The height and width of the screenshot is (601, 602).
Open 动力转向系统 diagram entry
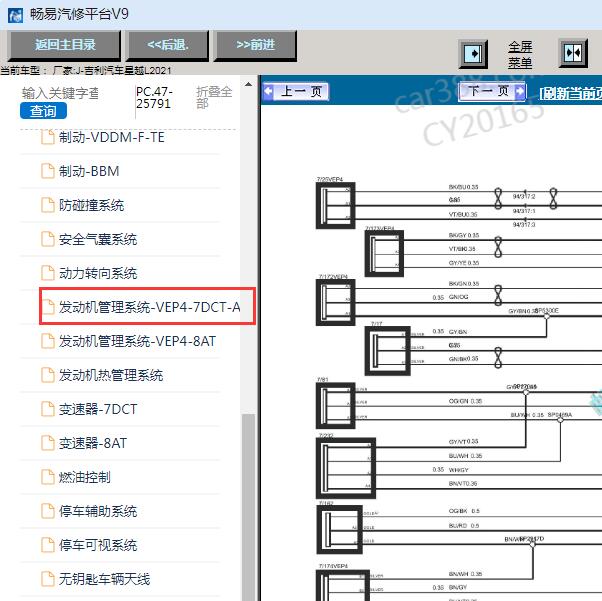point(98,273)
